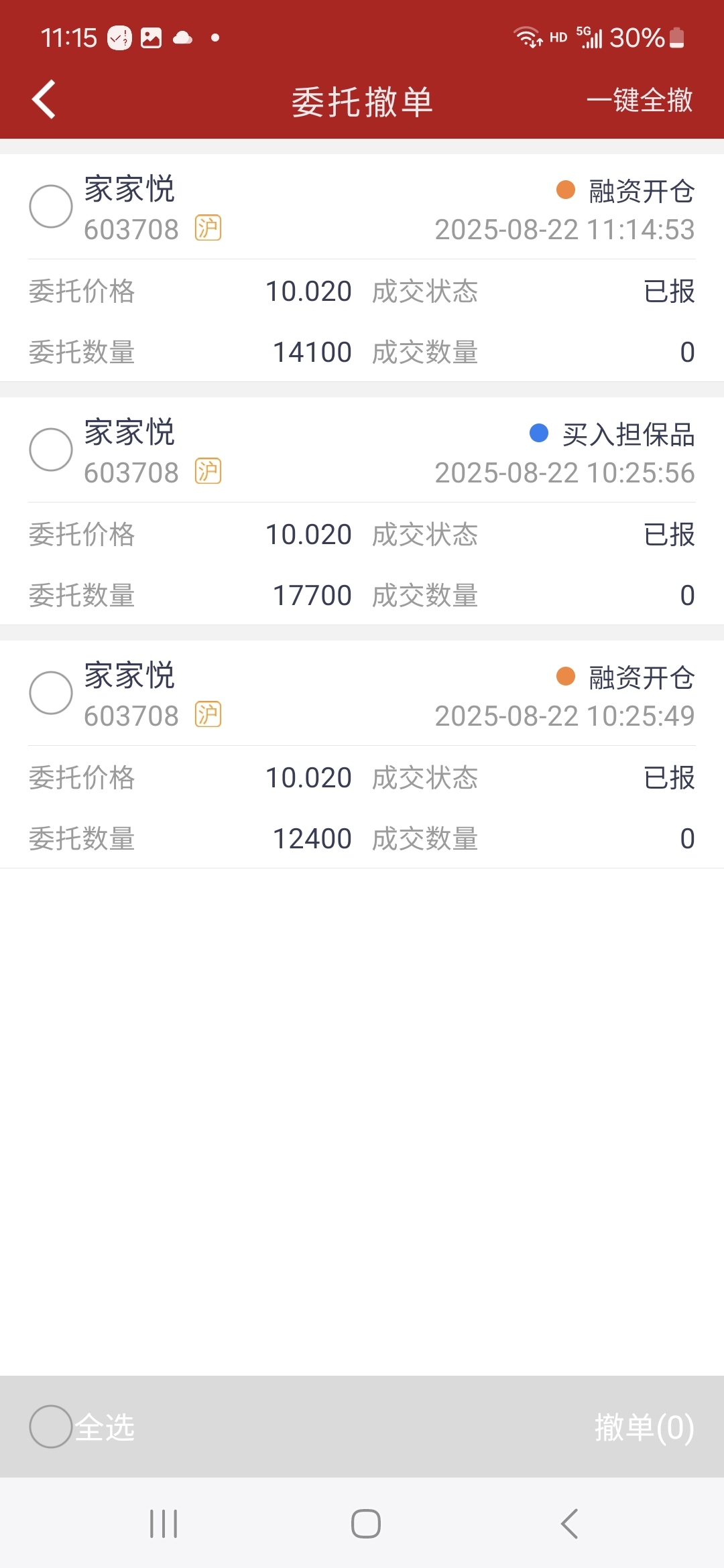Open the order with quantity 17700
724x1568 pixels.
point(362,511)
